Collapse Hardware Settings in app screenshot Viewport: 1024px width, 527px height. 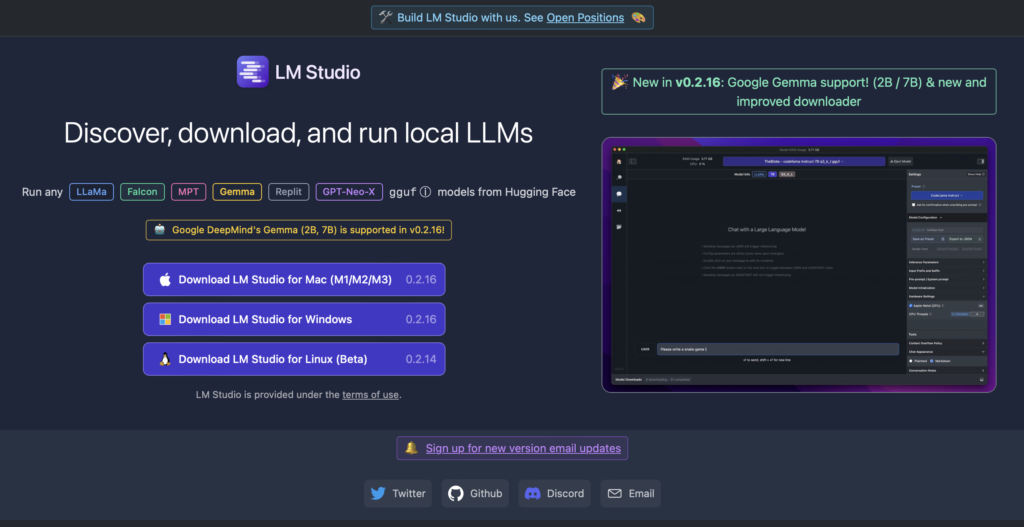click(946, 296)
